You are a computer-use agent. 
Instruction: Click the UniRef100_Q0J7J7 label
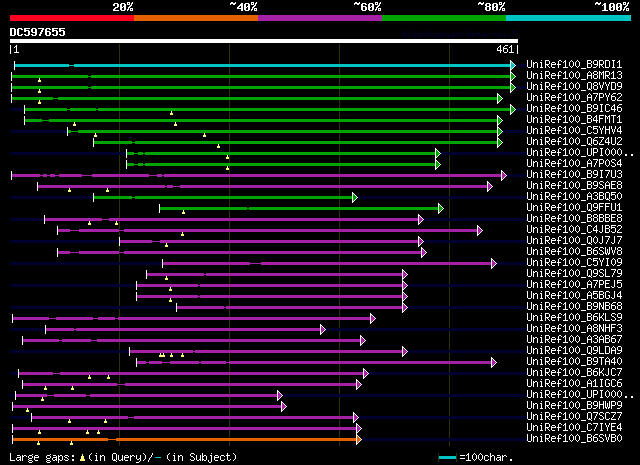point(574,240)
